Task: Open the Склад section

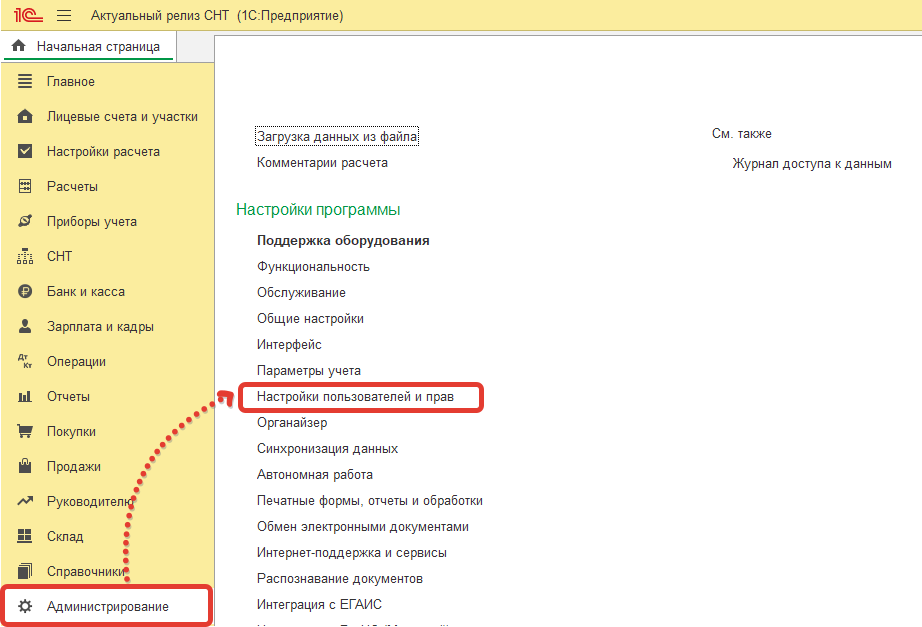Action: tap(65, 536)
